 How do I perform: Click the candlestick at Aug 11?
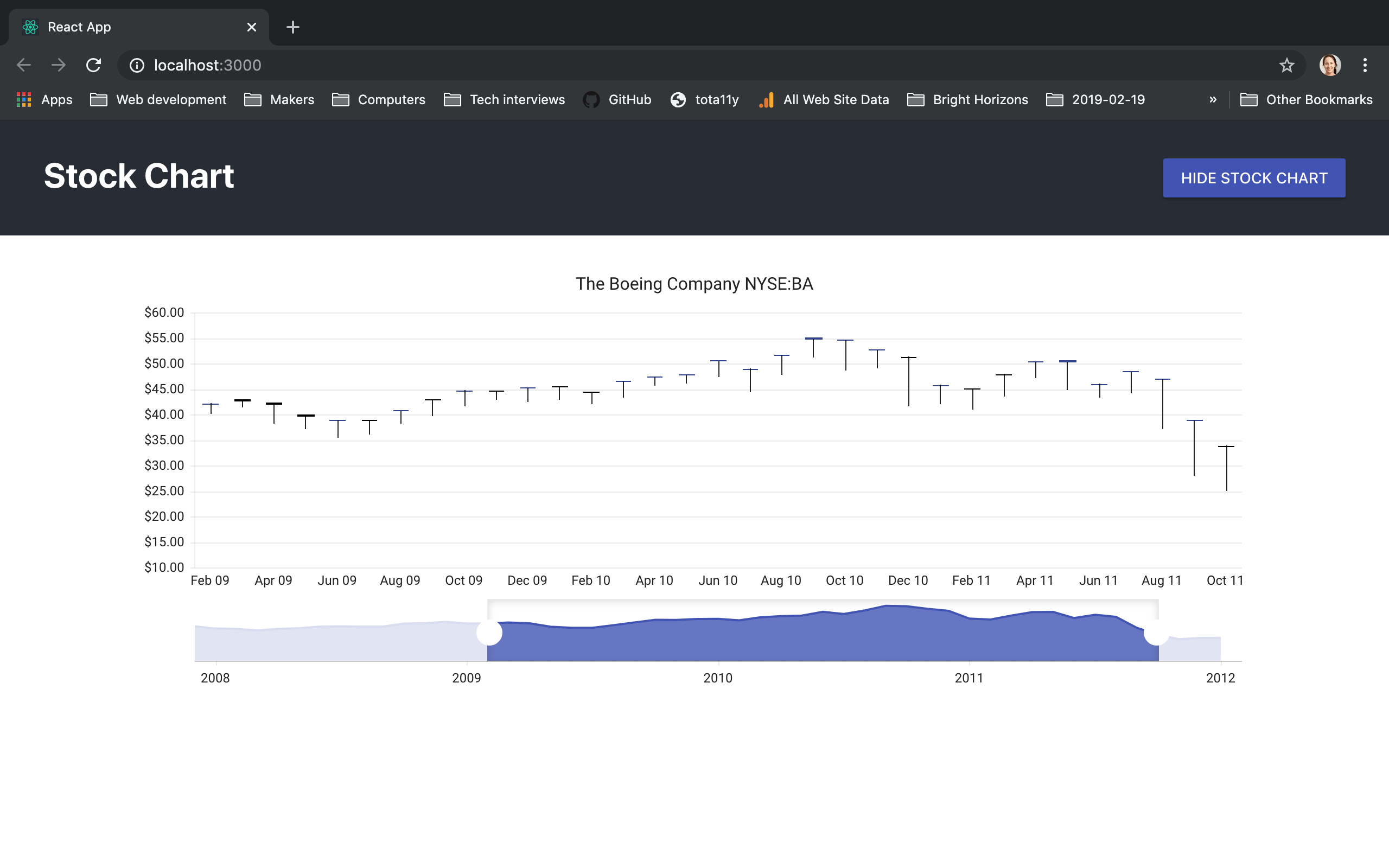coord(1162,404)
